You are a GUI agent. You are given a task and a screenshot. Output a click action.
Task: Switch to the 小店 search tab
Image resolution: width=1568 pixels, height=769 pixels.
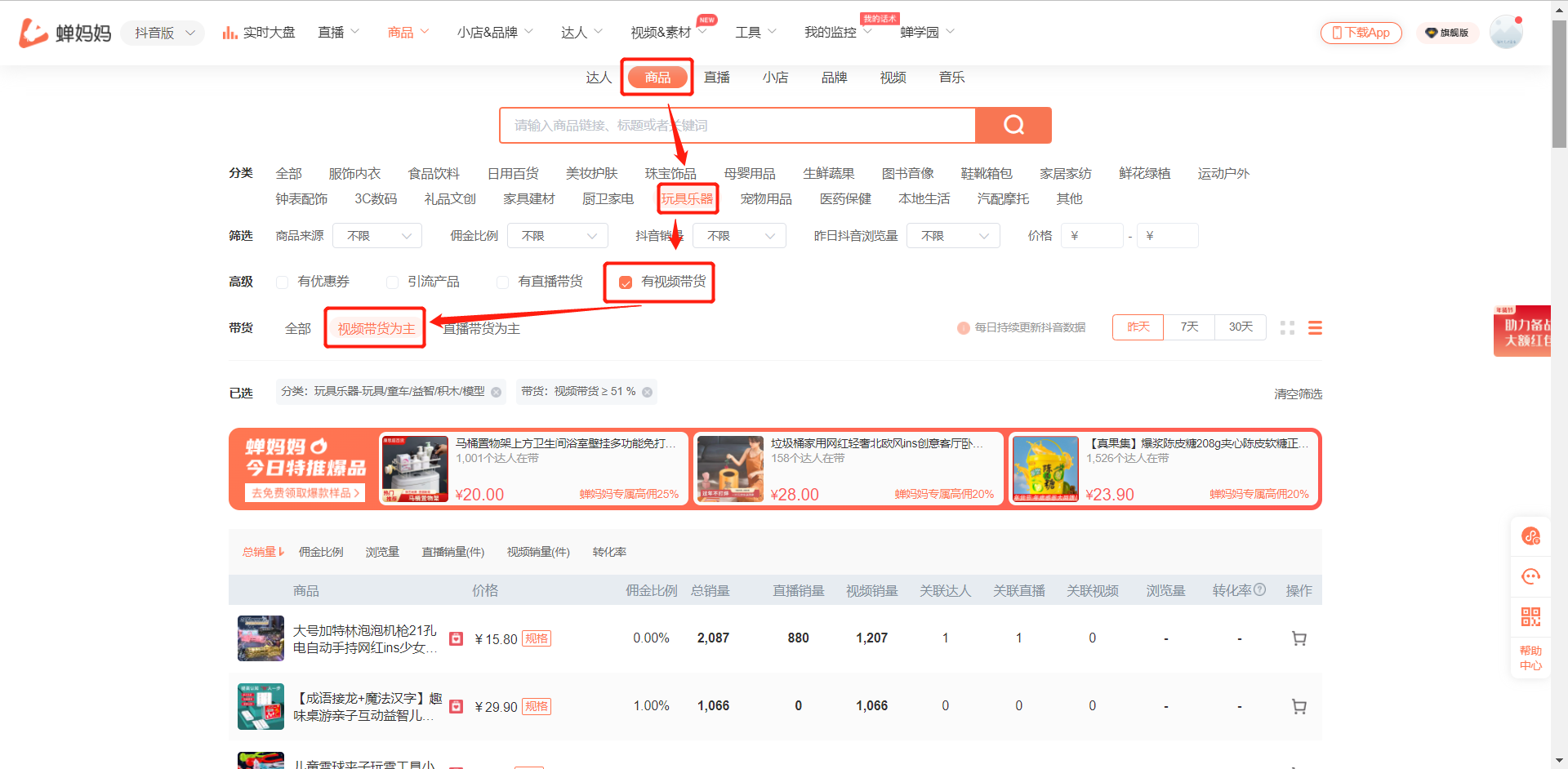(776, 78)
